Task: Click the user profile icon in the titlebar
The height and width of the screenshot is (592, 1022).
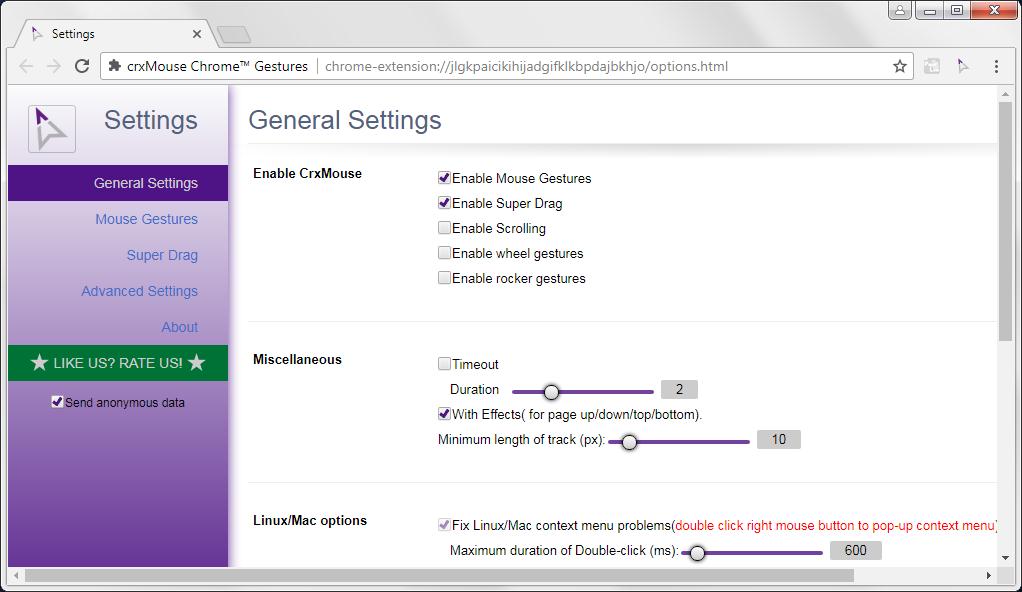Action: tap(899, 11)
